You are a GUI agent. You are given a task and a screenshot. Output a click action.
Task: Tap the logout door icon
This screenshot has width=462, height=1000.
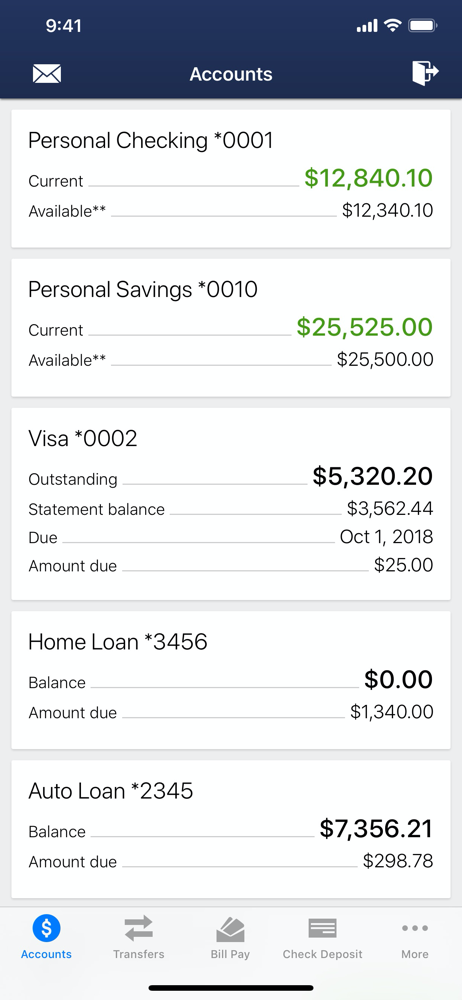coord(425,73)
